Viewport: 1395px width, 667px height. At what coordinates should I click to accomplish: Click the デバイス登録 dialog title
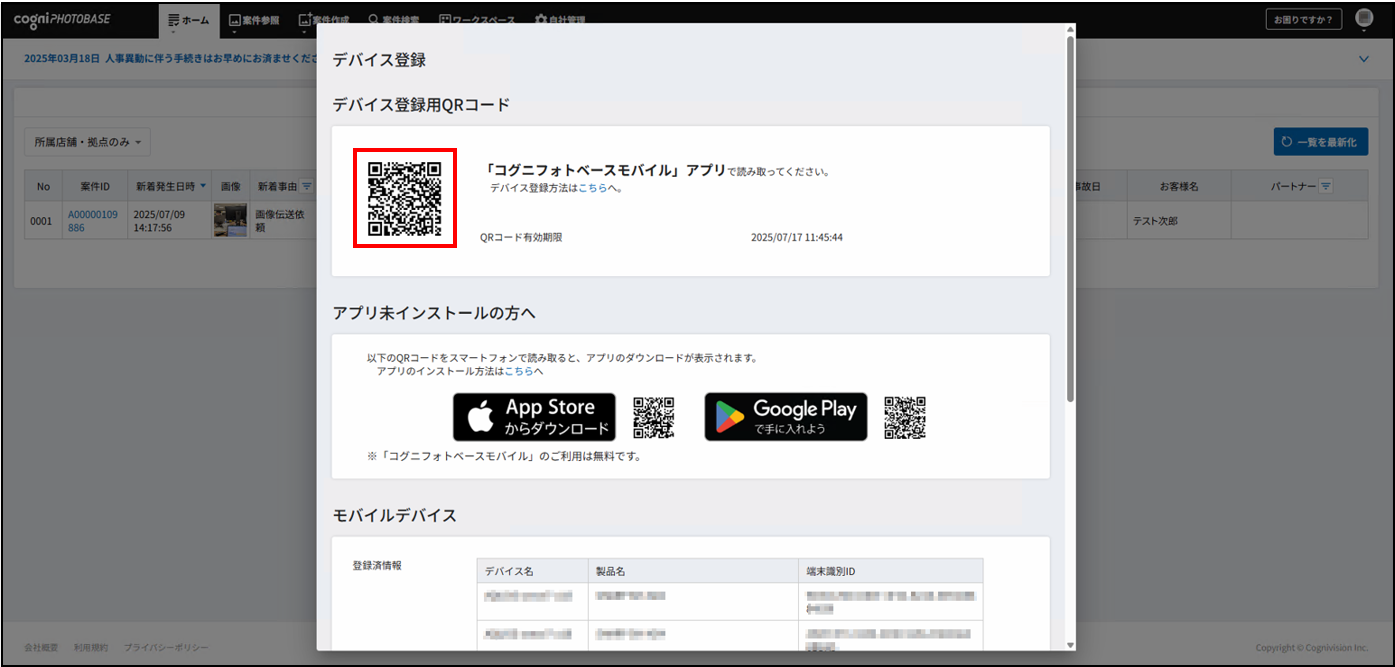point(379,60)
